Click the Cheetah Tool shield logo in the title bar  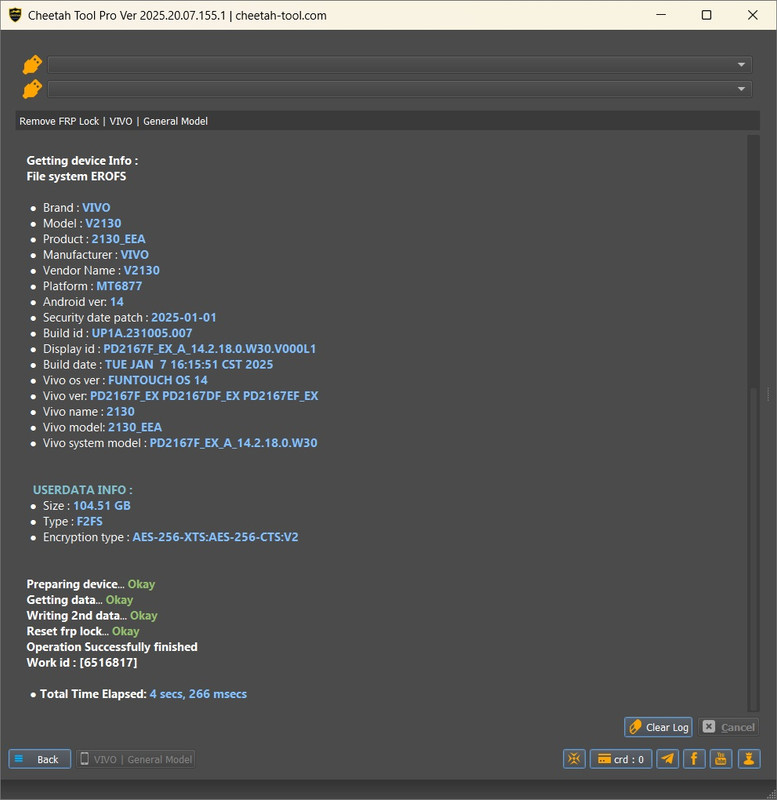point(15,15)
